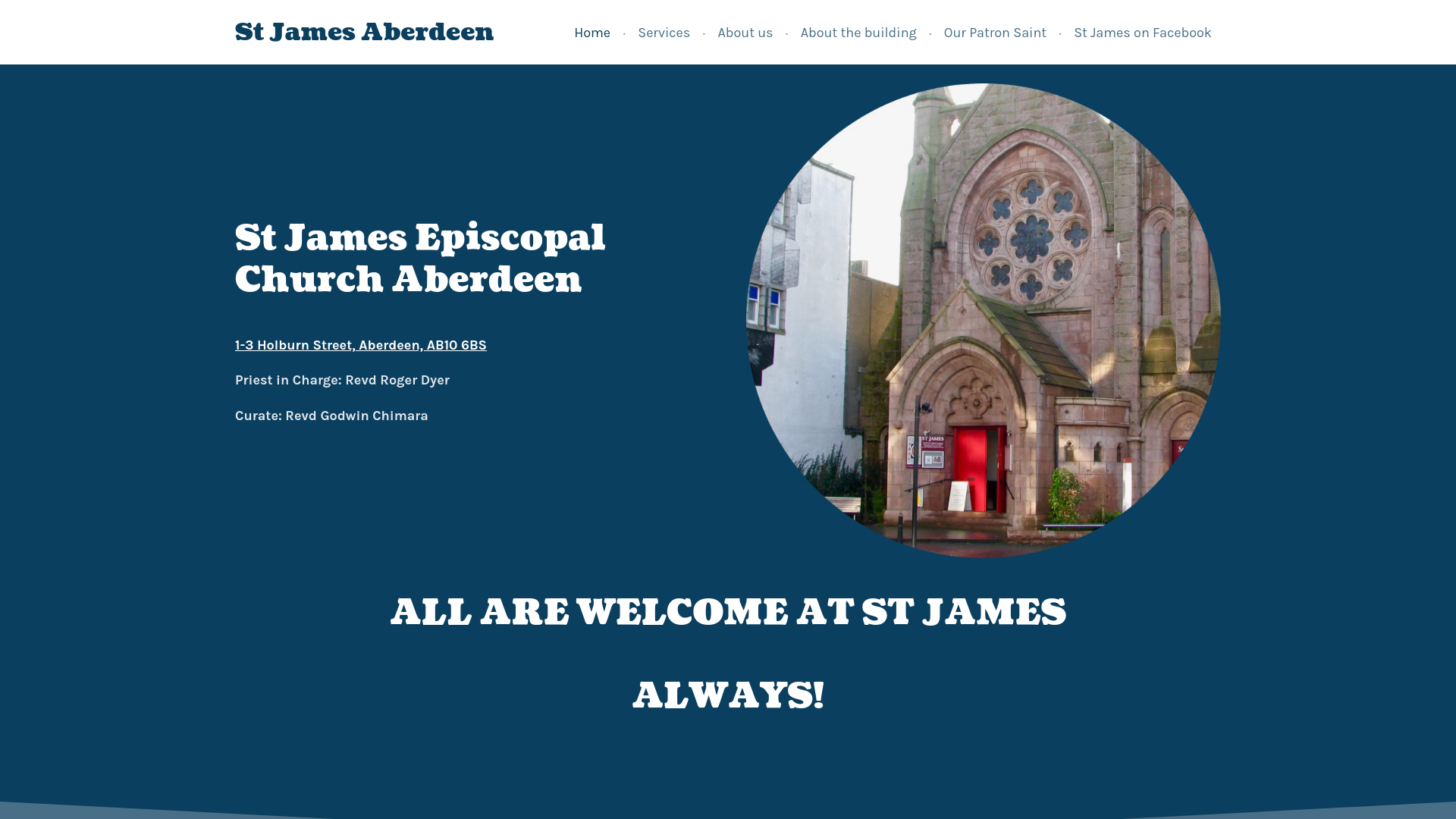The width and height of the screenshot is (1456, 819).
Task: Click the ALL ARE WELCOME AT ST JAMES heading
Action: point(728,613)
